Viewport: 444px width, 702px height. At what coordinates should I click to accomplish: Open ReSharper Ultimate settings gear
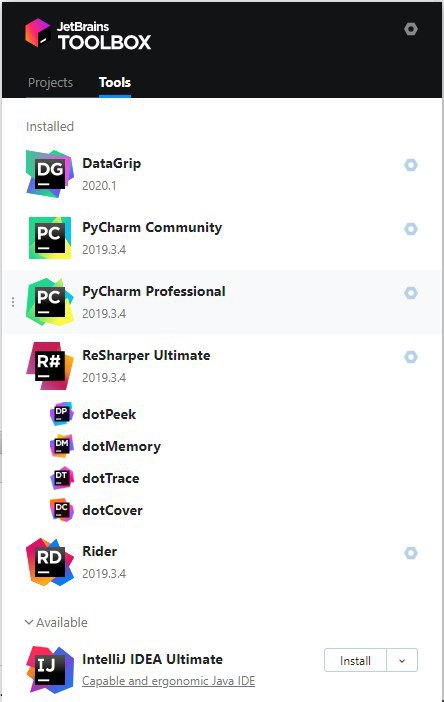[410, 357]
